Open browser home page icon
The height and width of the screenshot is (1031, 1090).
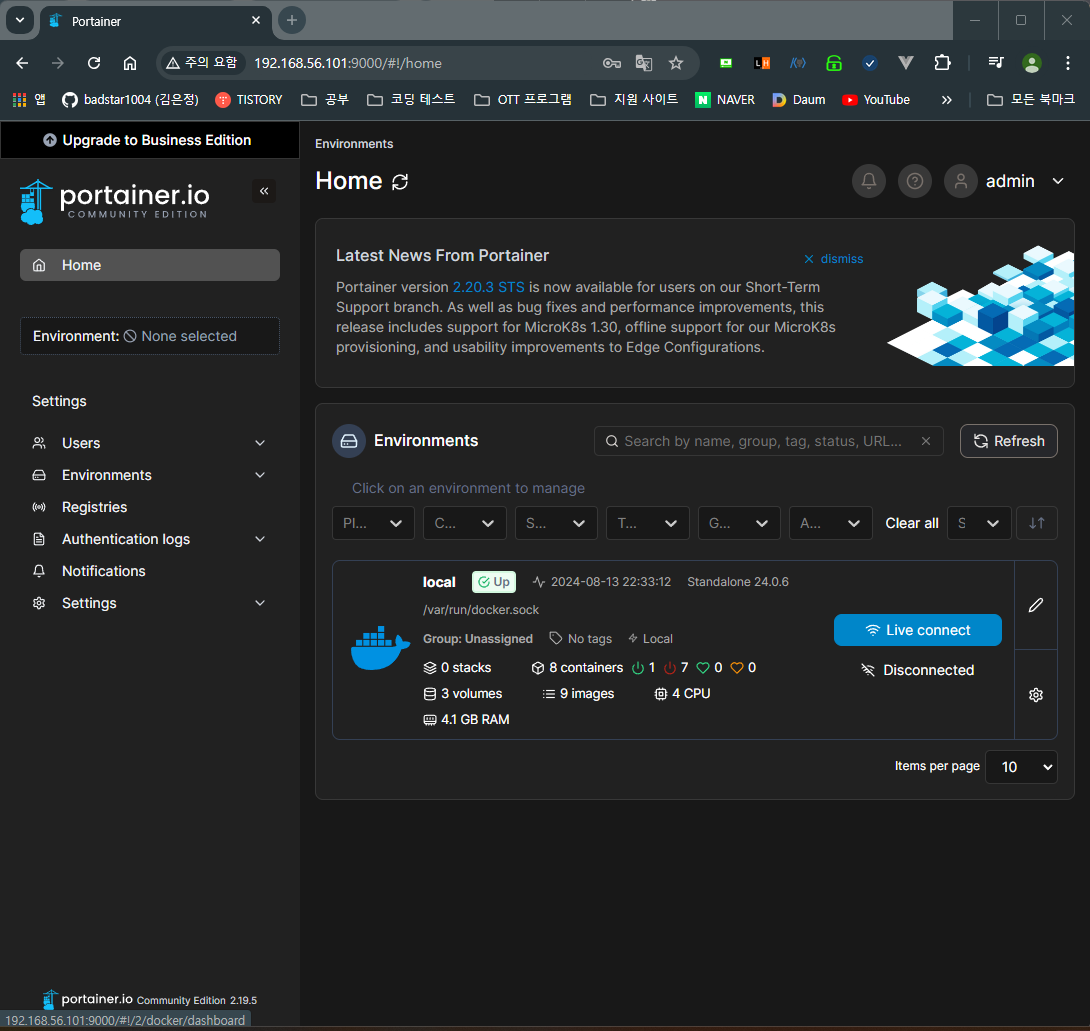[130, 63]
